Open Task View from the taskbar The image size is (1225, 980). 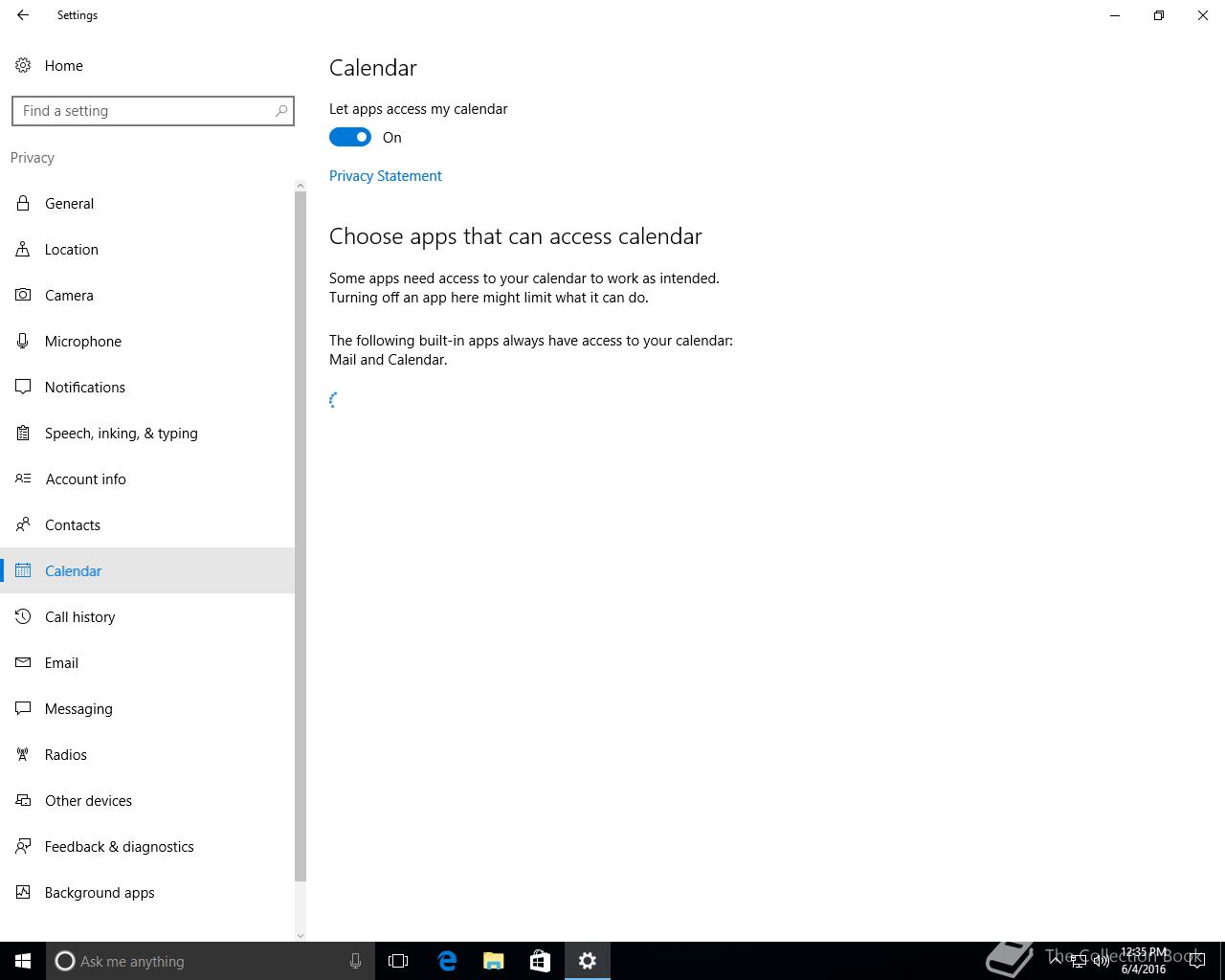click(398, 961)
